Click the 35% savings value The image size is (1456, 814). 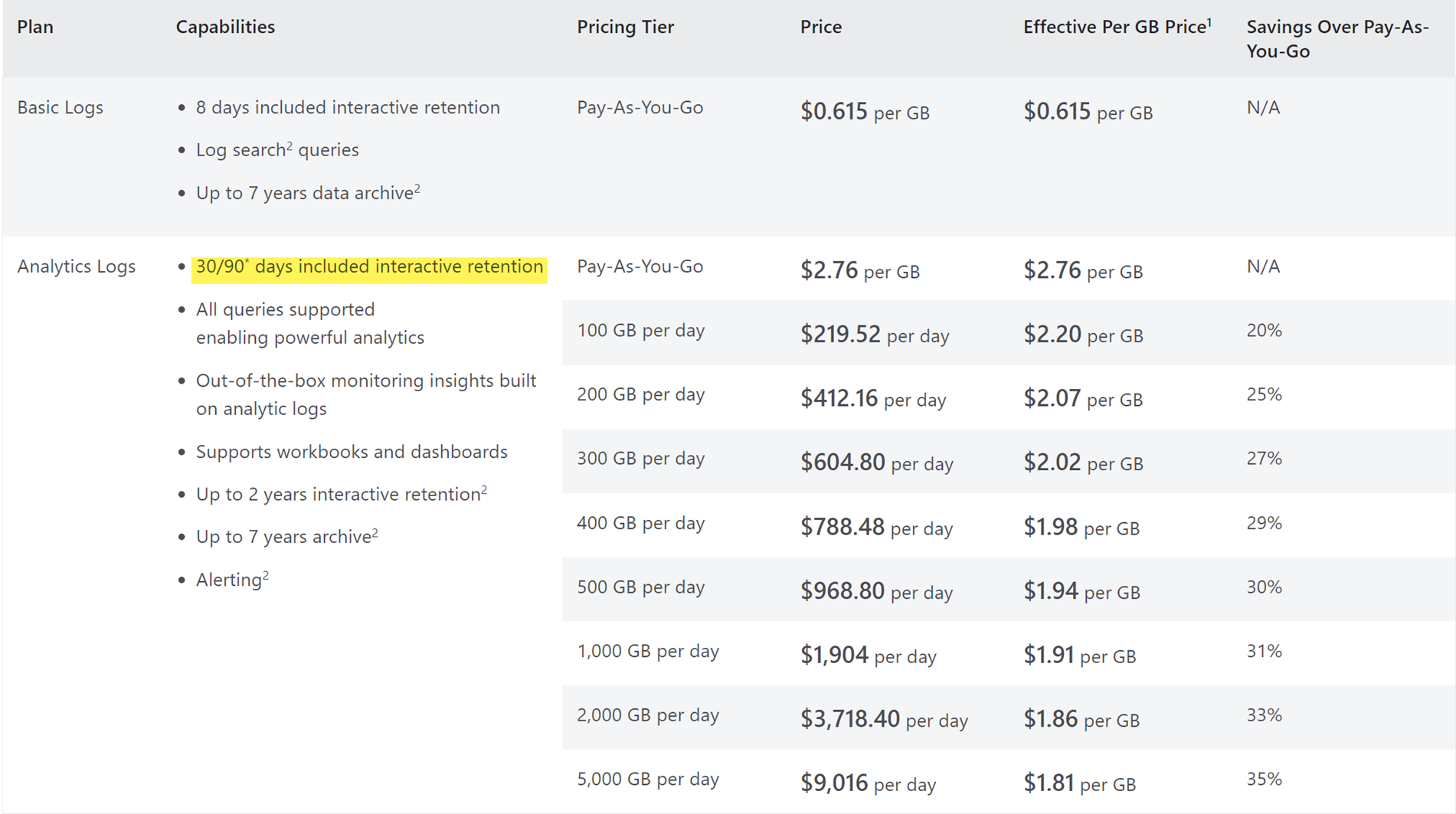point(1264,779)
